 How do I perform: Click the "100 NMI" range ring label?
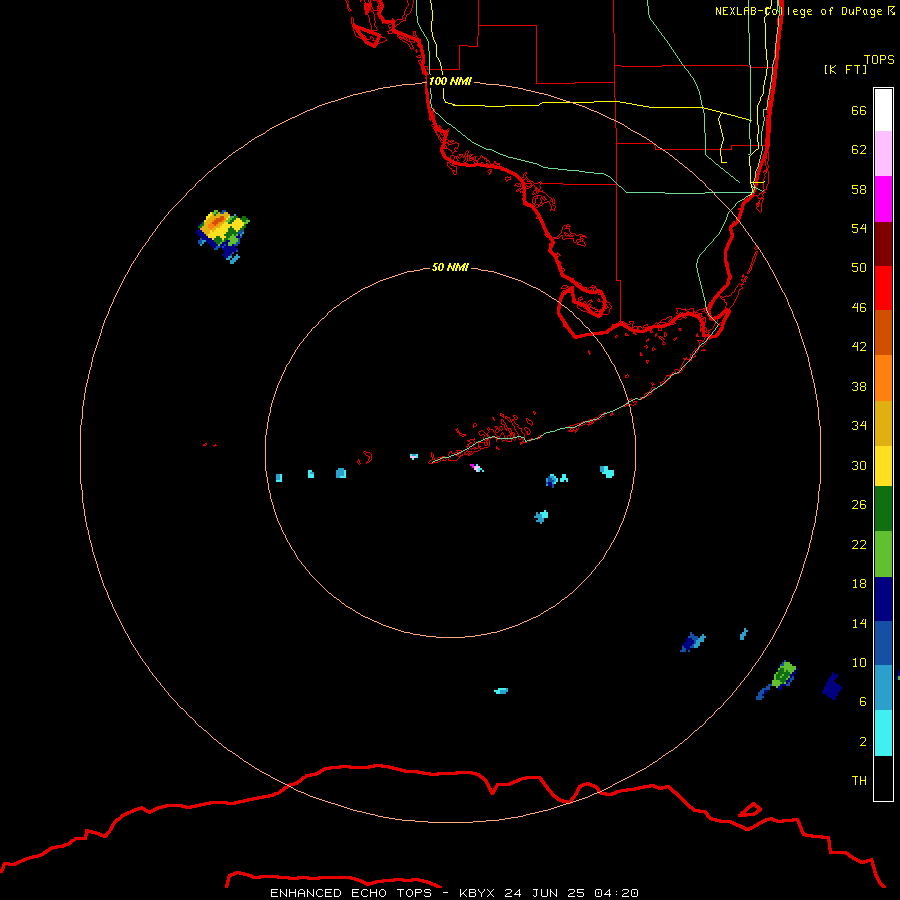click(x=450, y=81)
